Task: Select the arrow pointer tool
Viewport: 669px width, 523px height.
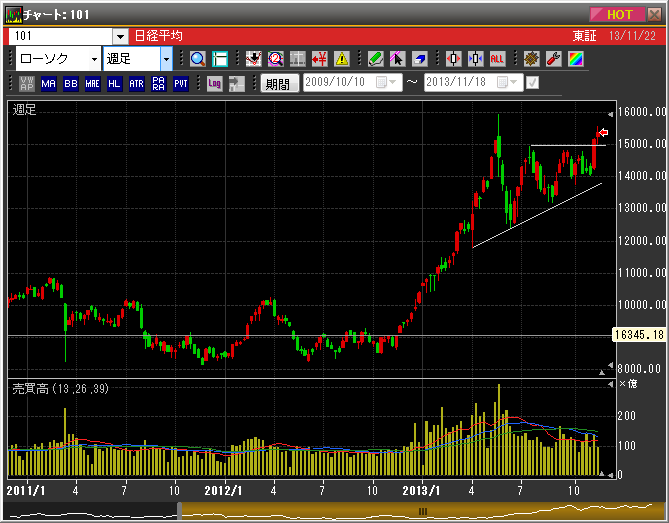Action: pyautogui.click(x=397, y=59)
